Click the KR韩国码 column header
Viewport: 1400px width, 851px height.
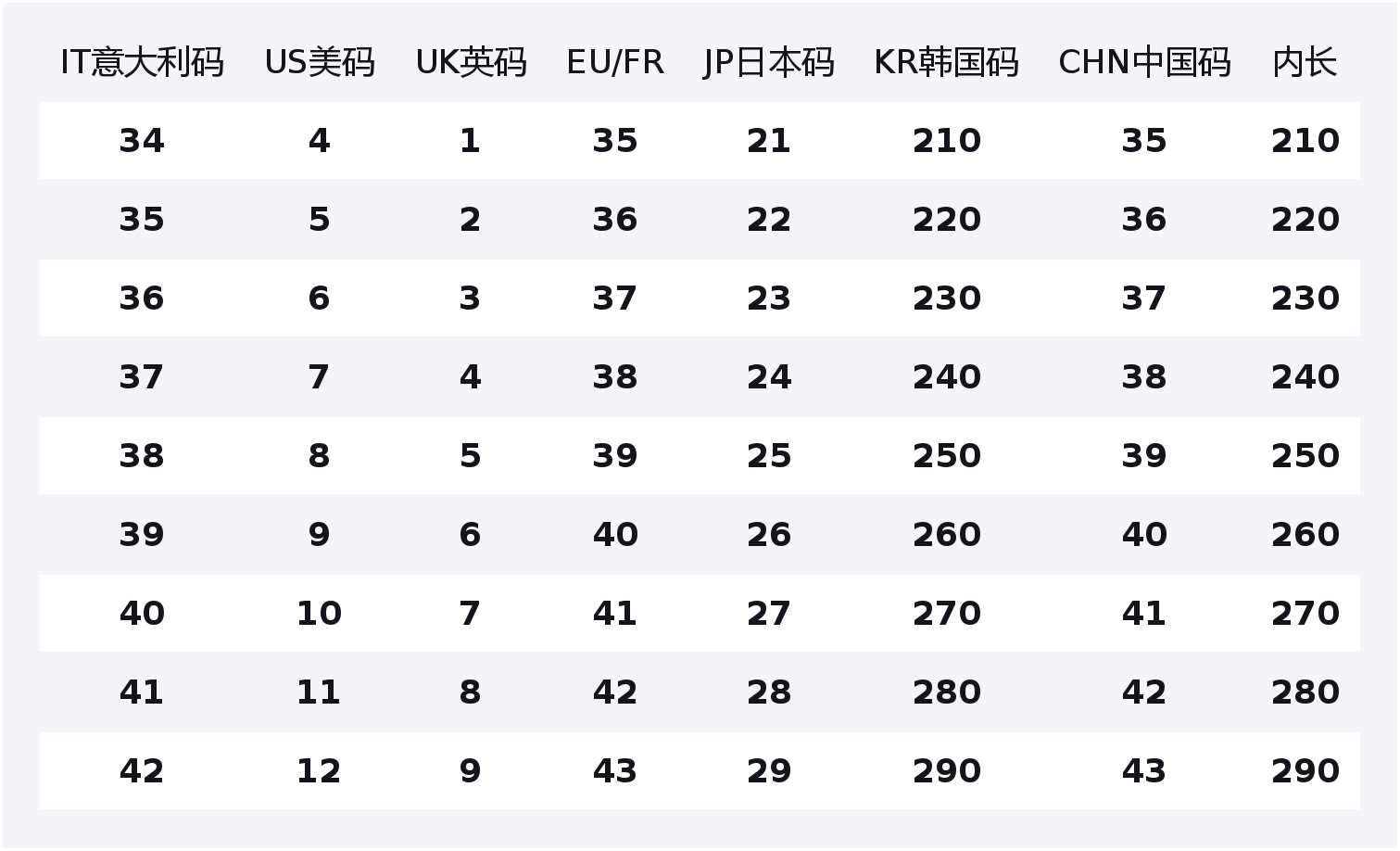click(x=946, y=62)
